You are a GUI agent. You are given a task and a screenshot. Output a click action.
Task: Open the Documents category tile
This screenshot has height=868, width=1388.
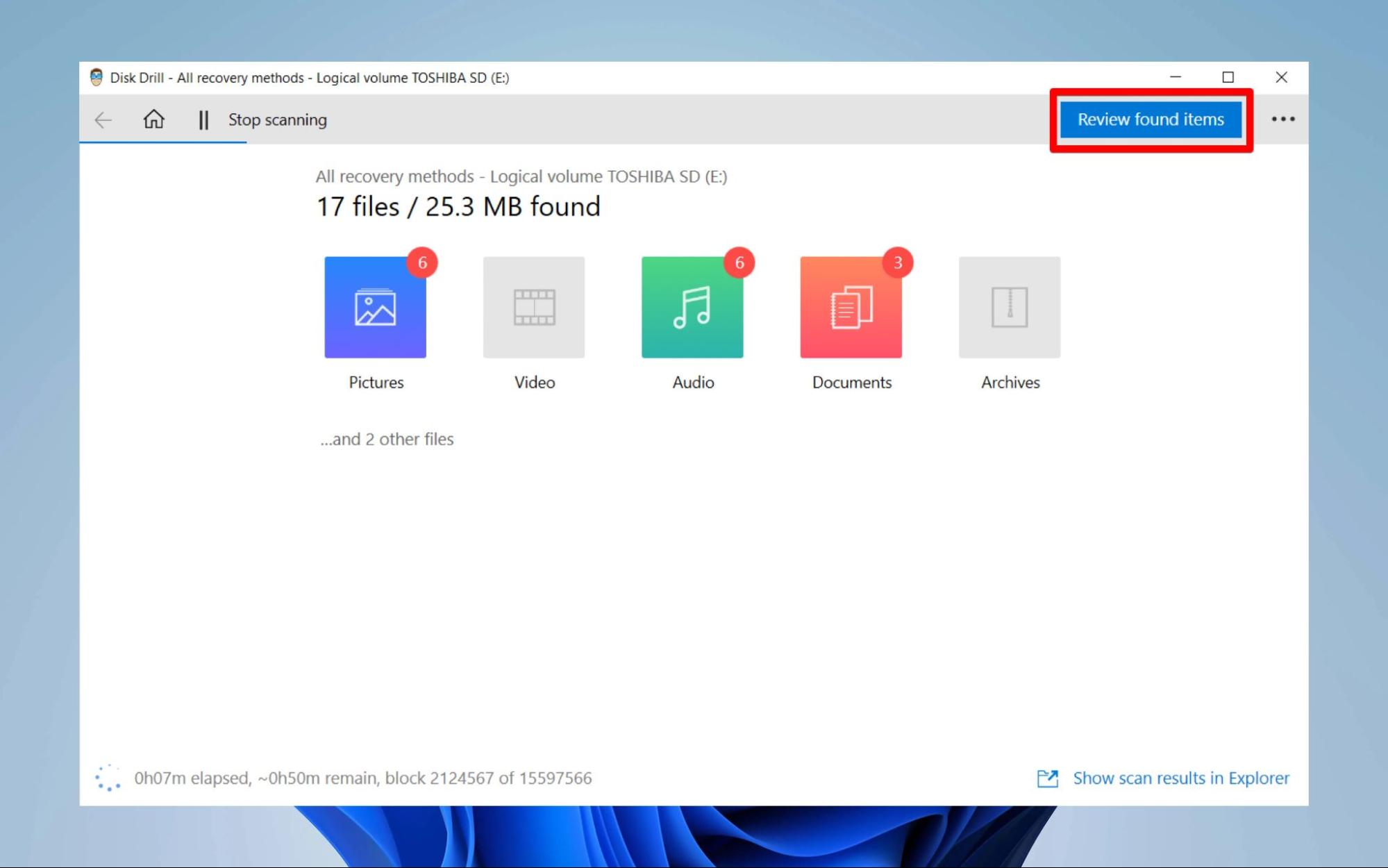851,307
